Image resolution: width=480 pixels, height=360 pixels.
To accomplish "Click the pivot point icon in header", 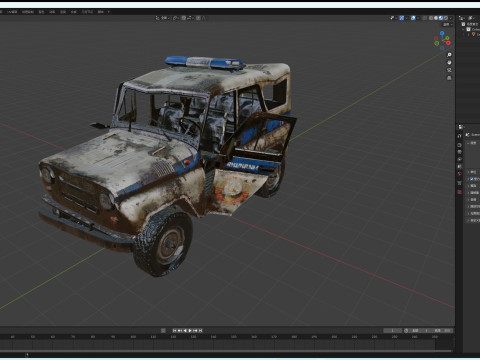I will click(x=175, y=18).
